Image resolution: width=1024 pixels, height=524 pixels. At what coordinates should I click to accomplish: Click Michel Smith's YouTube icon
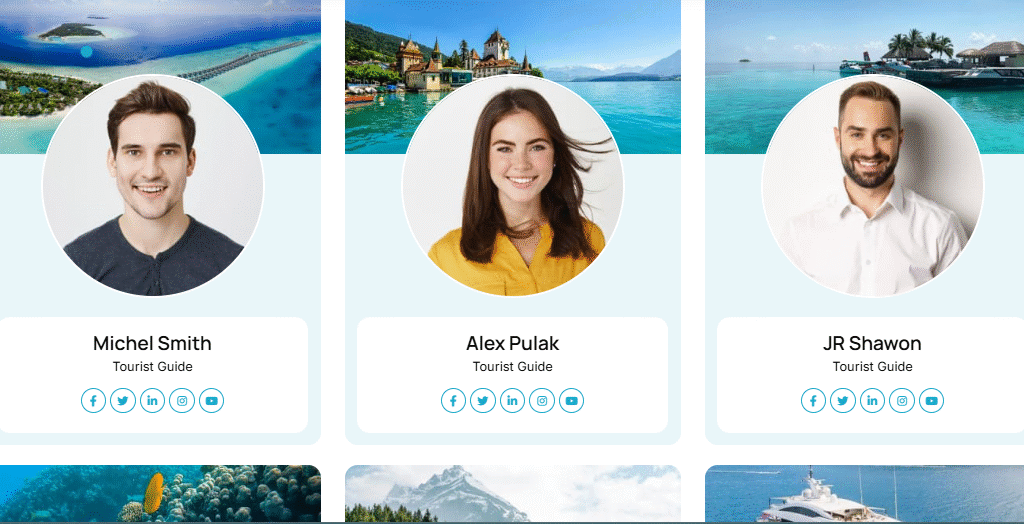[212, 401]
